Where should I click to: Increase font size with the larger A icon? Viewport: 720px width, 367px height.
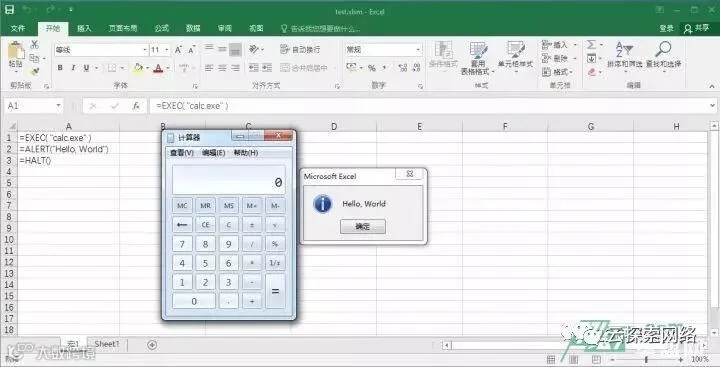coord(178,50)
